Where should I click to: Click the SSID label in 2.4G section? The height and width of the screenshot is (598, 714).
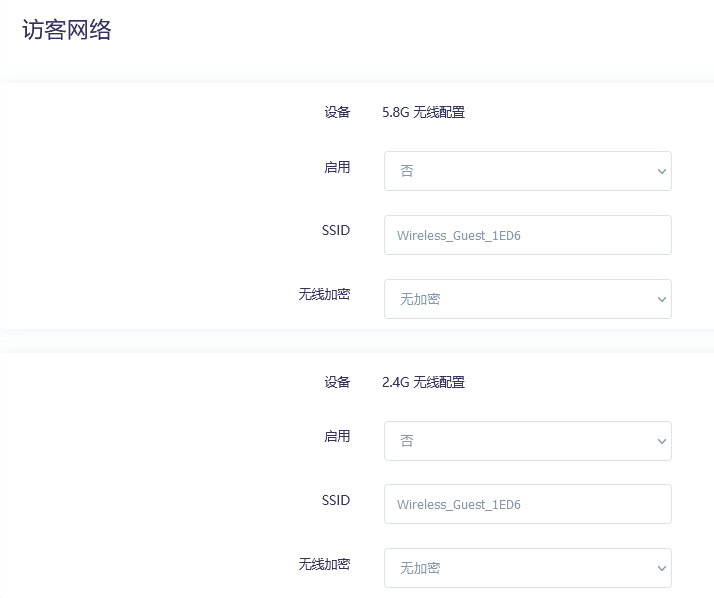click(x=336, y=499)
